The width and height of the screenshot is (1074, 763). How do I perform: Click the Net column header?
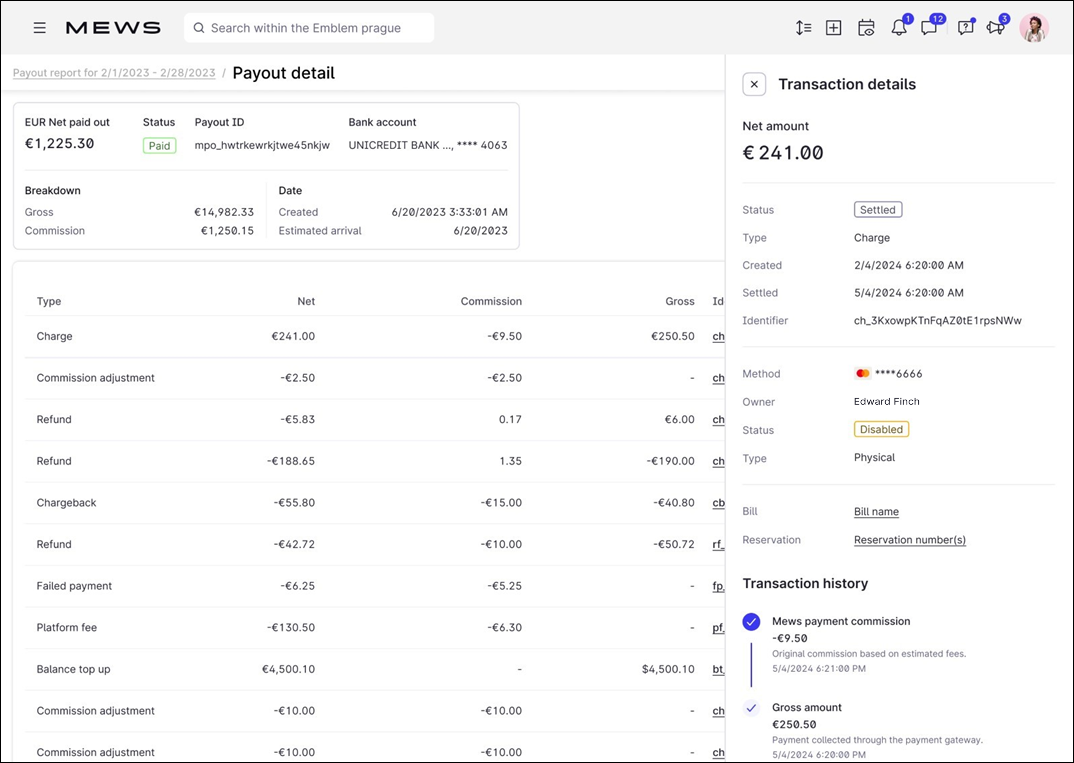[306, 301]
